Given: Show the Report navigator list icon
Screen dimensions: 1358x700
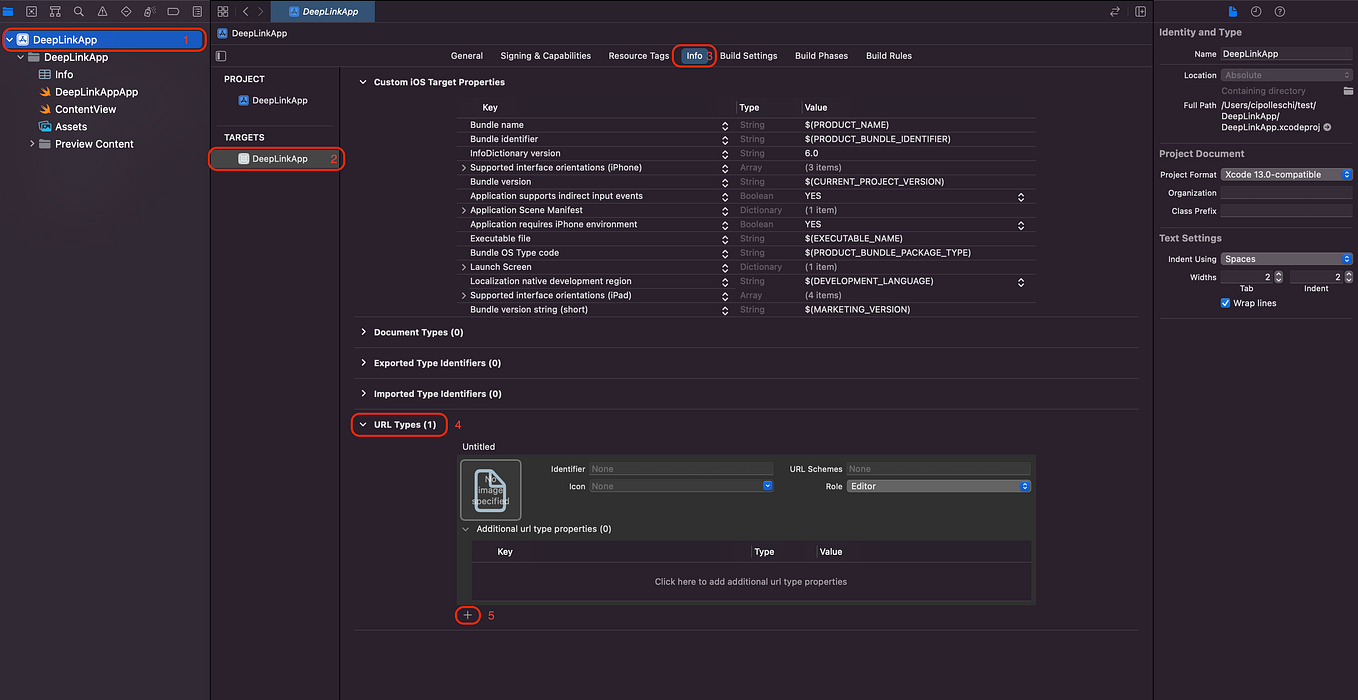Looking at the screenshot, I should (x=194, y=11).
